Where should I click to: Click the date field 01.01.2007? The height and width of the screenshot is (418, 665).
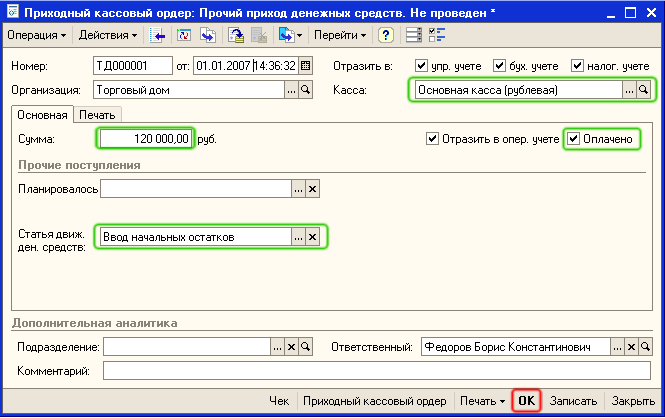click(246, 66)
